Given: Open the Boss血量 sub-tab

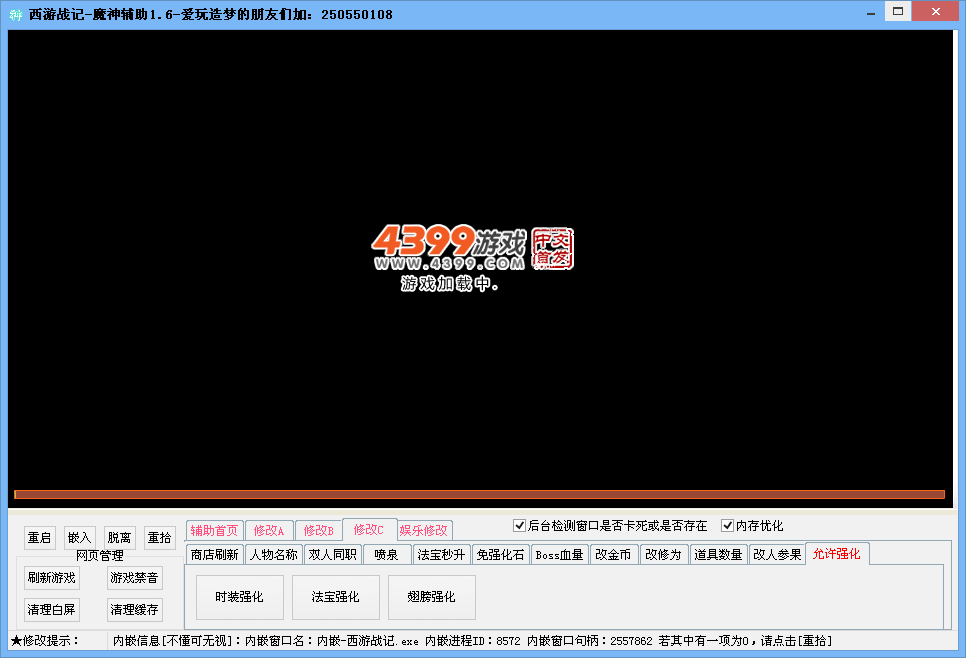Looking at the screenshot, I should [x=559, y=554].
